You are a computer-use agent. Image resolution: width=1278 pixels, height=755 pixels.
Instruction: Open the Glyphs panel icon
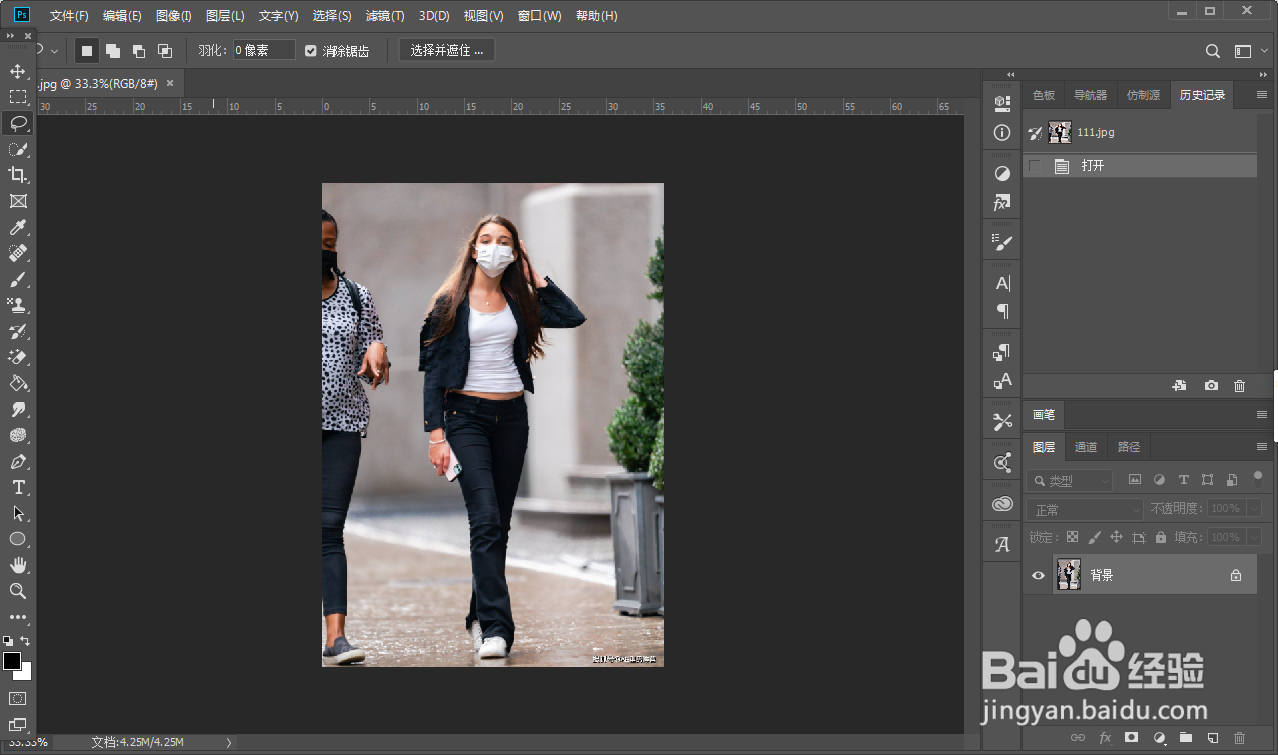[1002, 544]
